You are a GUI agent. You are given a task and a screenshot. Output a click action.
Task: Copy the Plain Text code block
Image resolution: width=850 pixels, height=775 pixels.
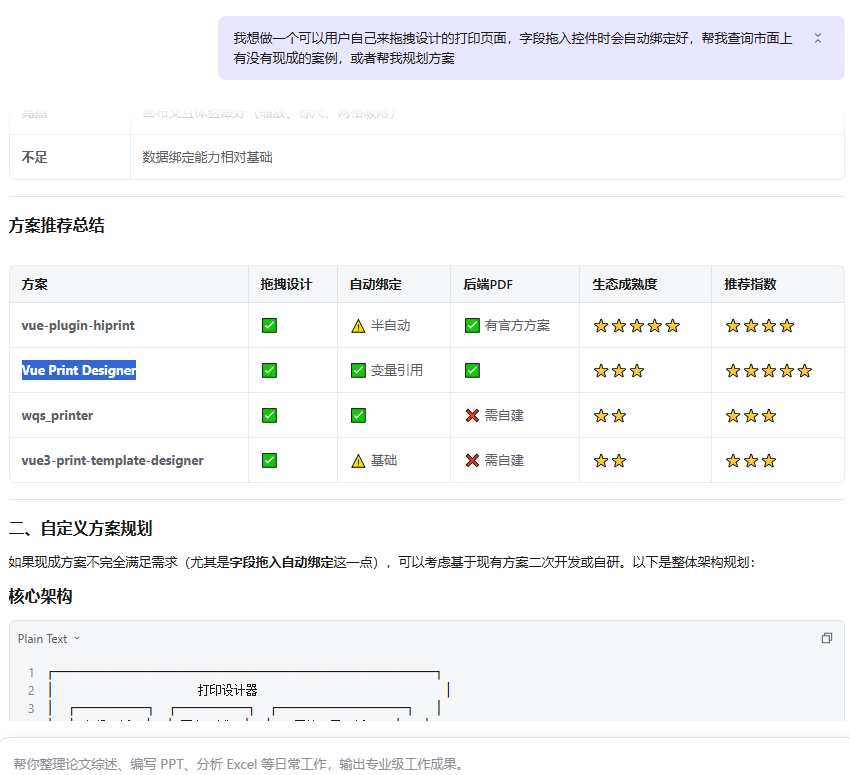point(827,638)
